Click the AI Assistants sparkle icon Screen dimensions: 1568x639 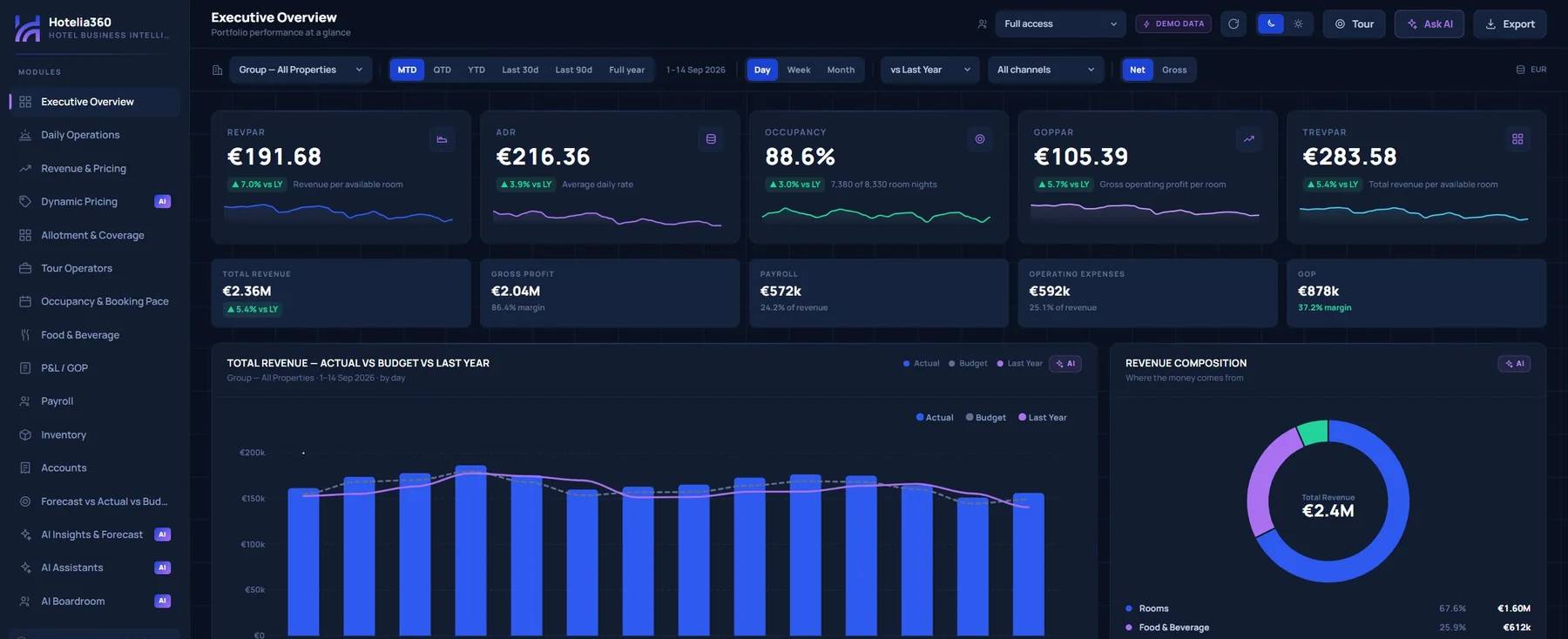25,568
